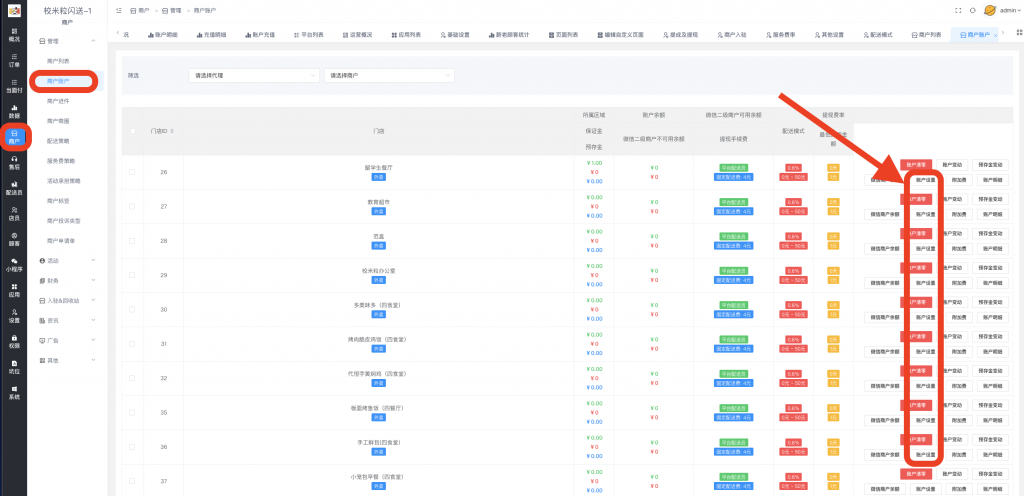Screen dimensions: 1024x496
Task: Click the 数据 chart icon in sidebar
Action: click(x=14, y=110)
